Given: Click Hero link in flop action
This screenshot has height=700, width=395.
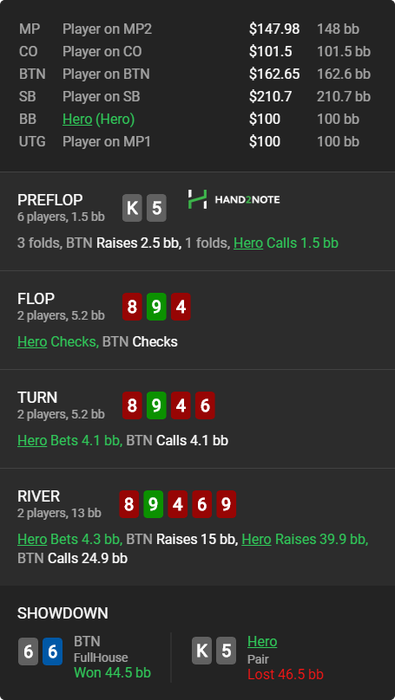Looking at the screenshot, I should pos(32,342).
